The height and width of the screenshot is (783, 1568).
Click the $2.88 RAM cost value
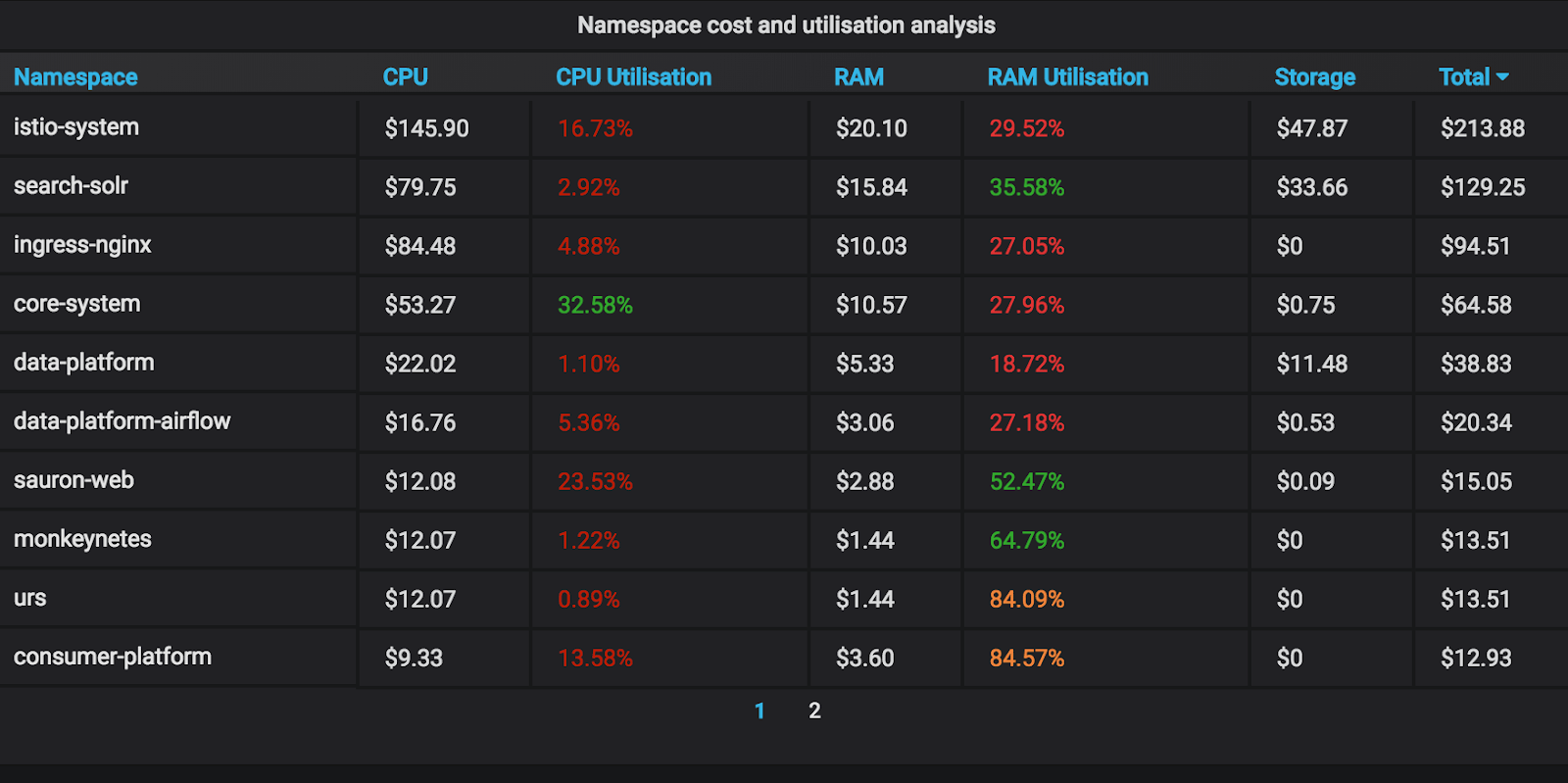coord(865,481)
